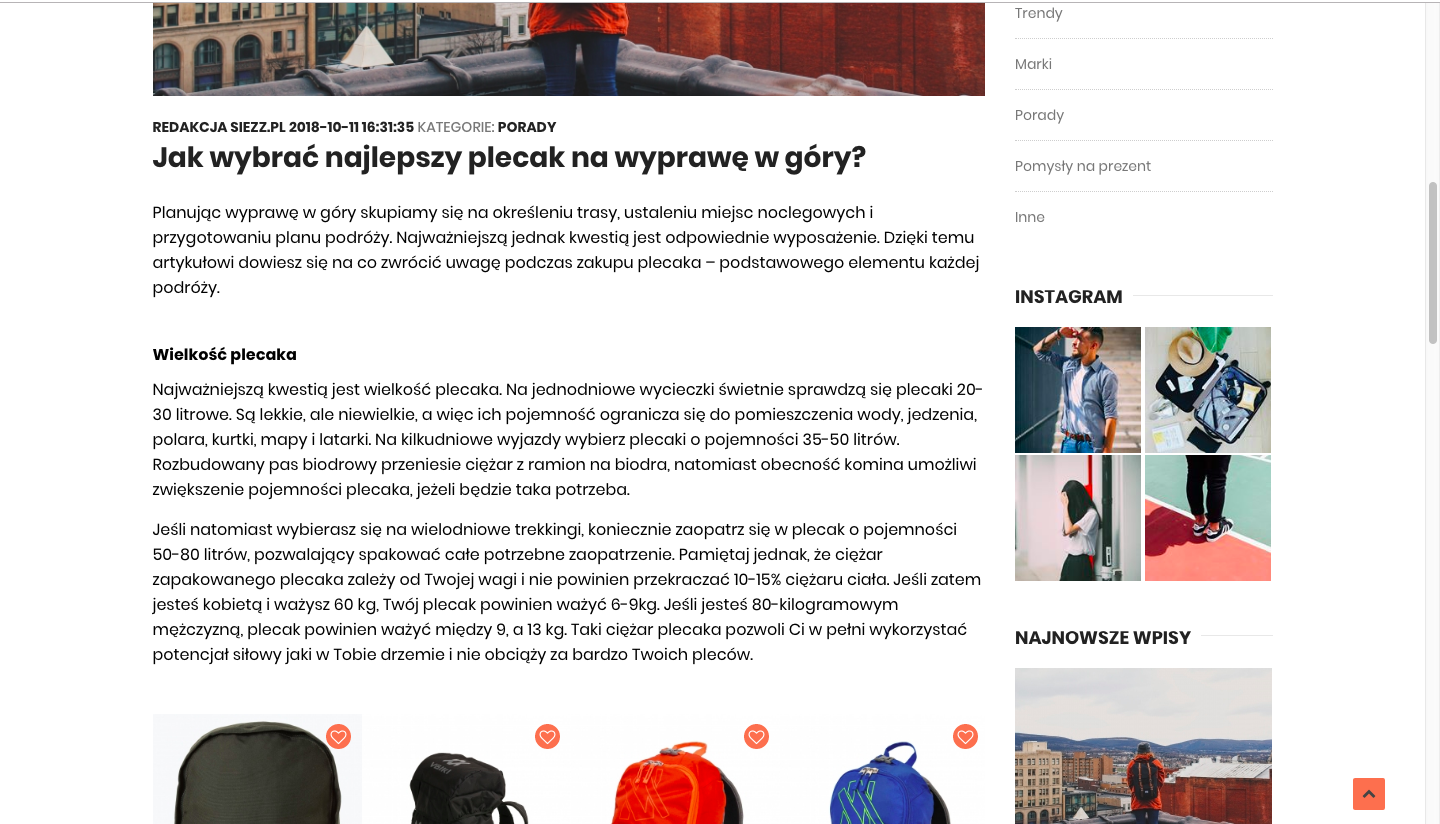Screen dimensions: 1440x824
Task: View Instagram photo of sneakers on red court
Action: click(1208, 518)
